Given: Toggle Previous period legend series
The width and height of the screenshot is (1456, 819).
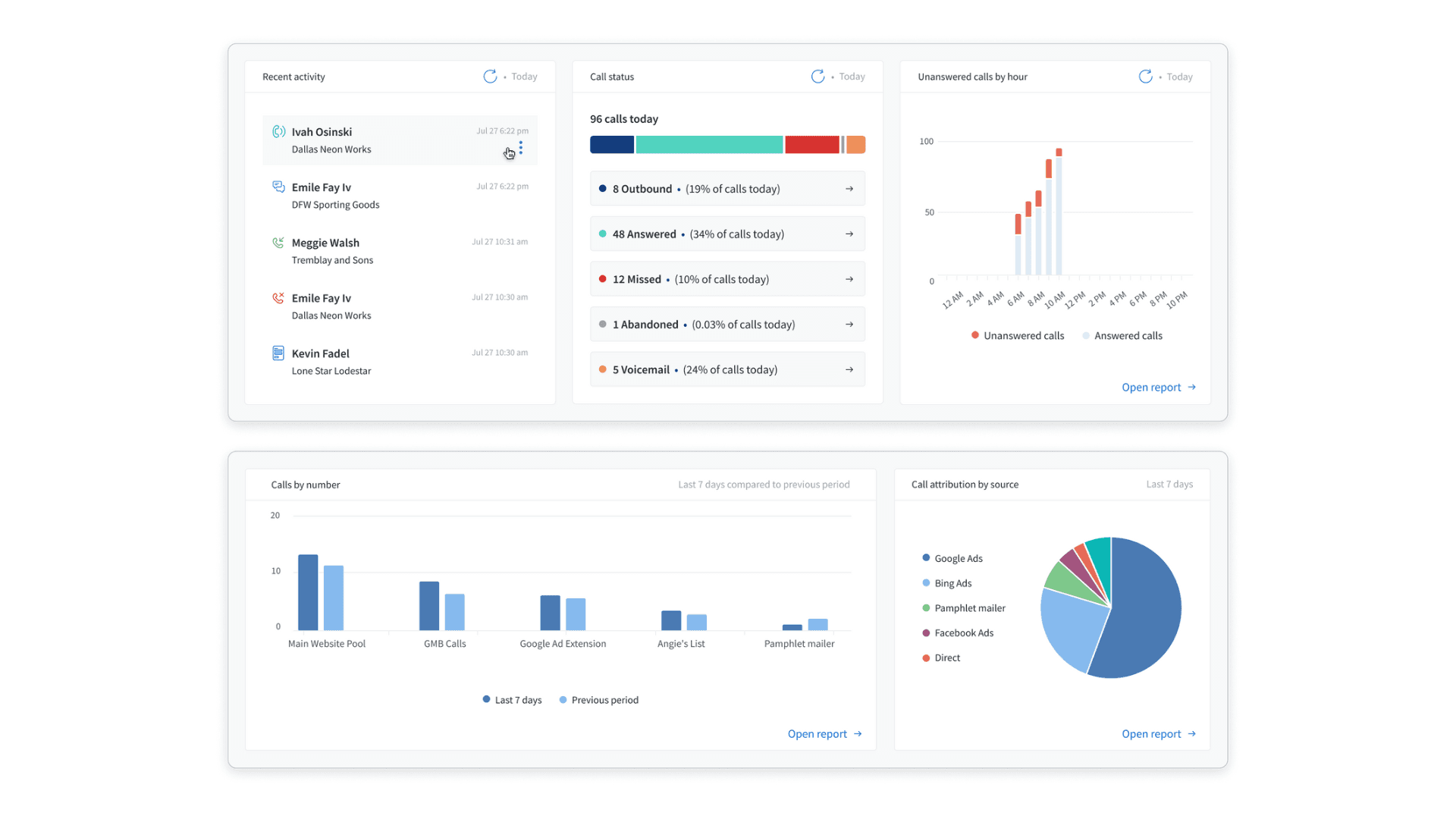Looking at the screenshot, I should 599,700.
